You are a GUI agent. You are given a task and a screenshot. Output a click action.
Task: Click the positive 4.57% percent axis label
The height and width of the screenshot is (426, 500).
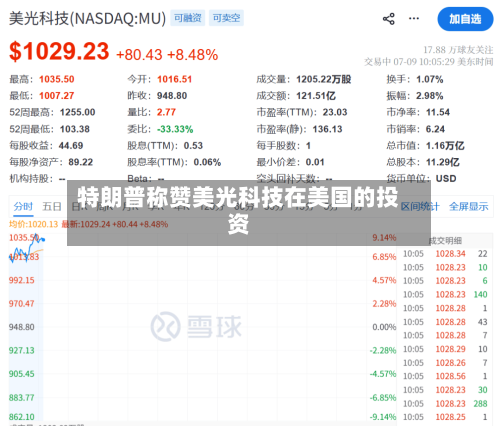click(x=384, y=280)
